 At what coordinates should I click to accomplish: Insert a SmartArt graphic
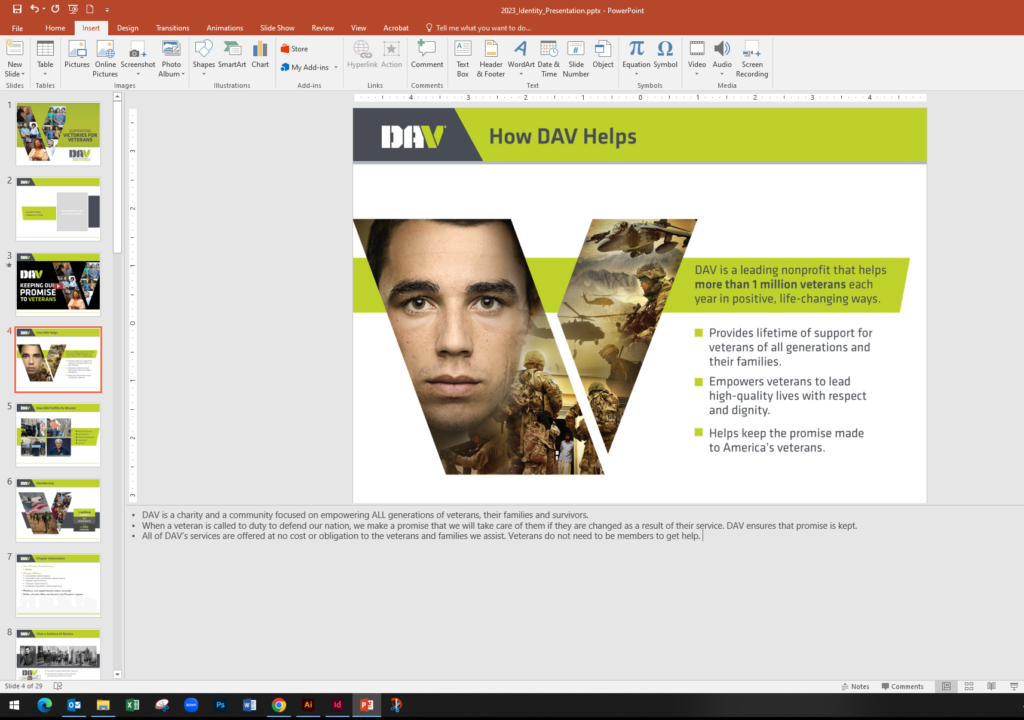click(x=231, y=57)
